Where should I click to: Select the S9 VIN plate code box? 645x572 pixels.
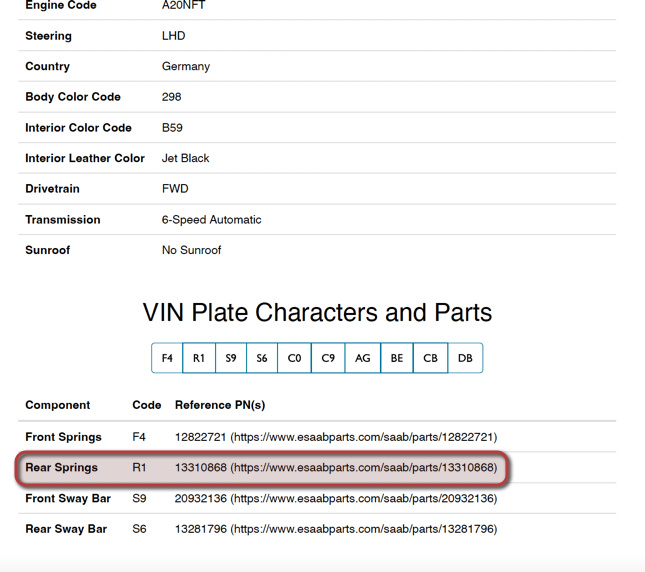(231, 358)
